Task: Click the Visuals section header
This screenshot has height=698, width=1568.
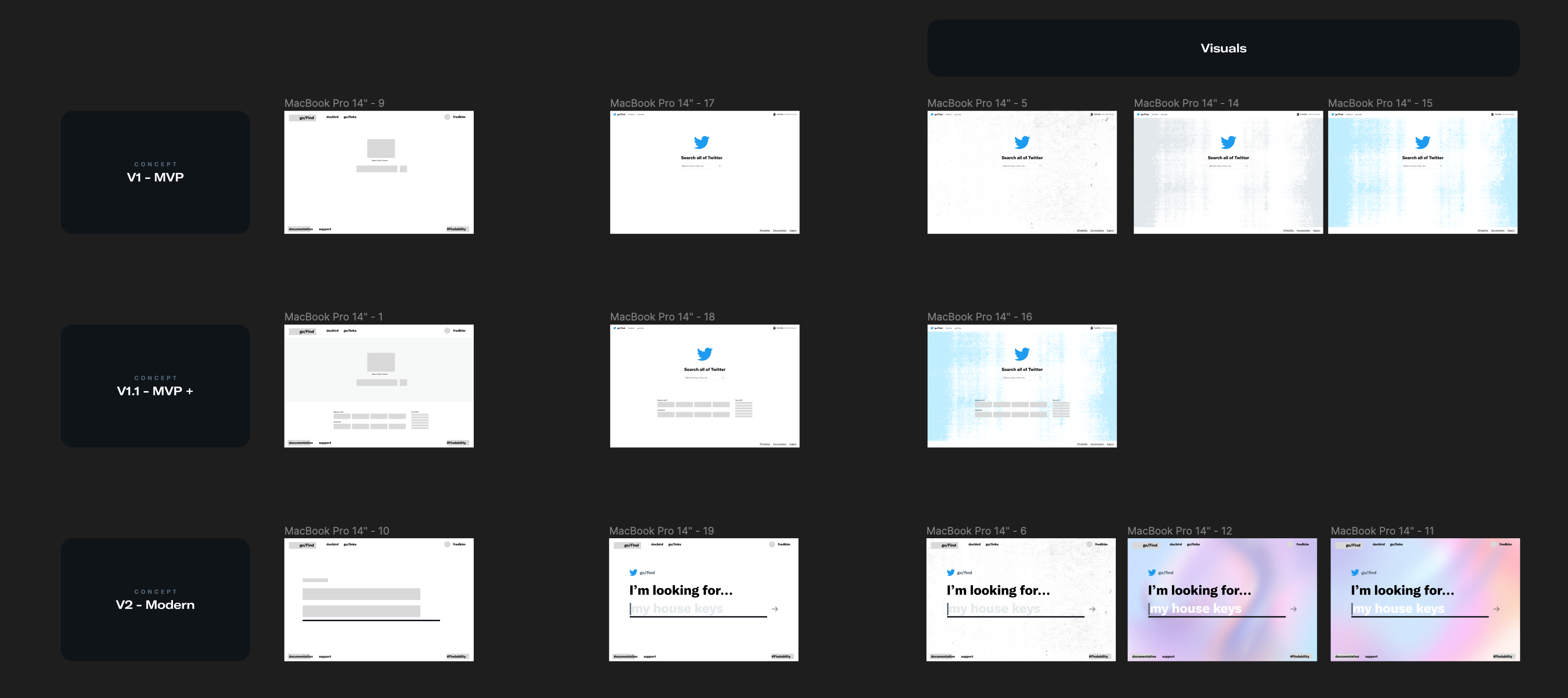Action: point(1223,48)
